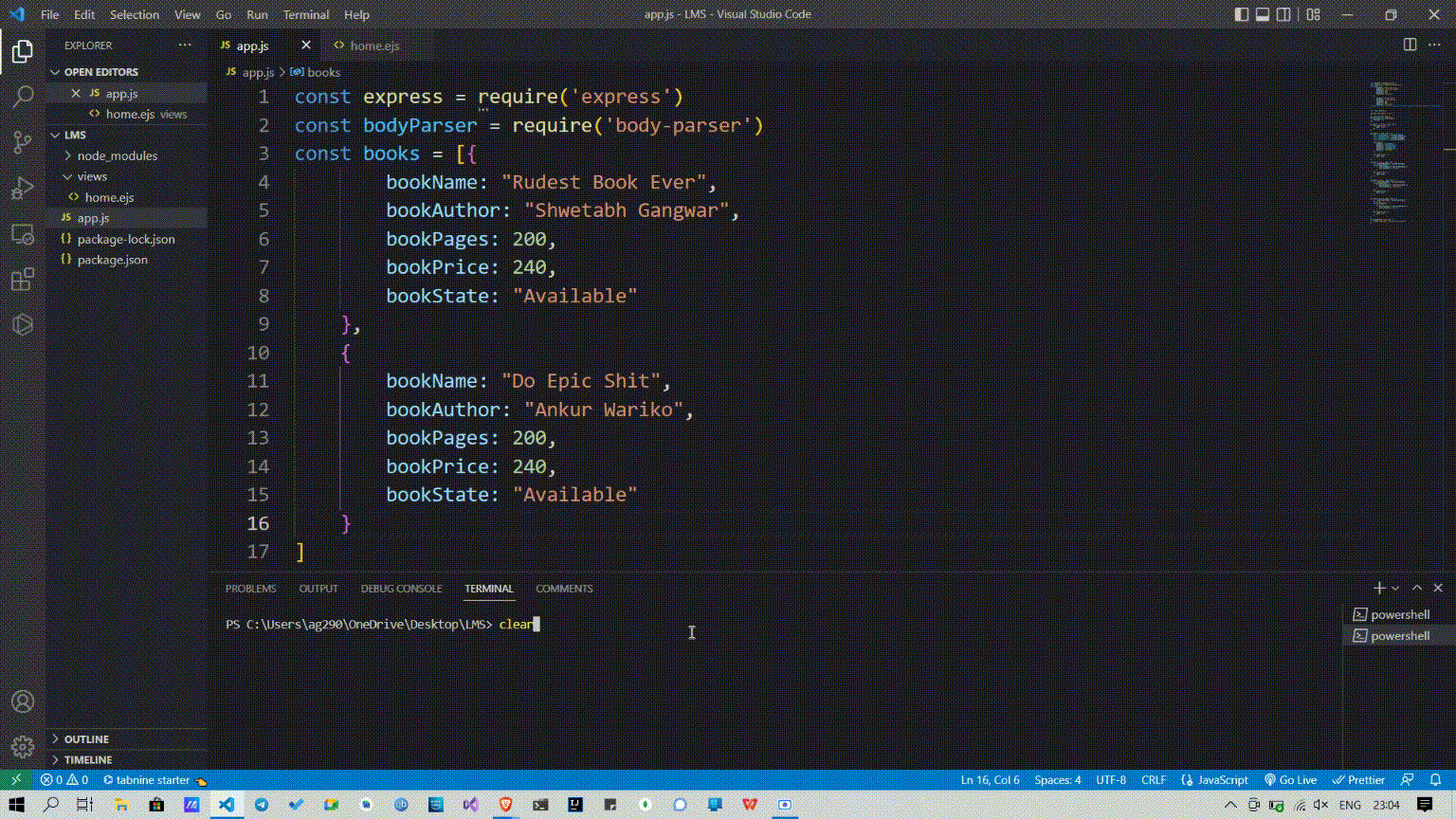Toggle bottom panel visibility
The image size is (1456, 819).
pos(1263,14)
